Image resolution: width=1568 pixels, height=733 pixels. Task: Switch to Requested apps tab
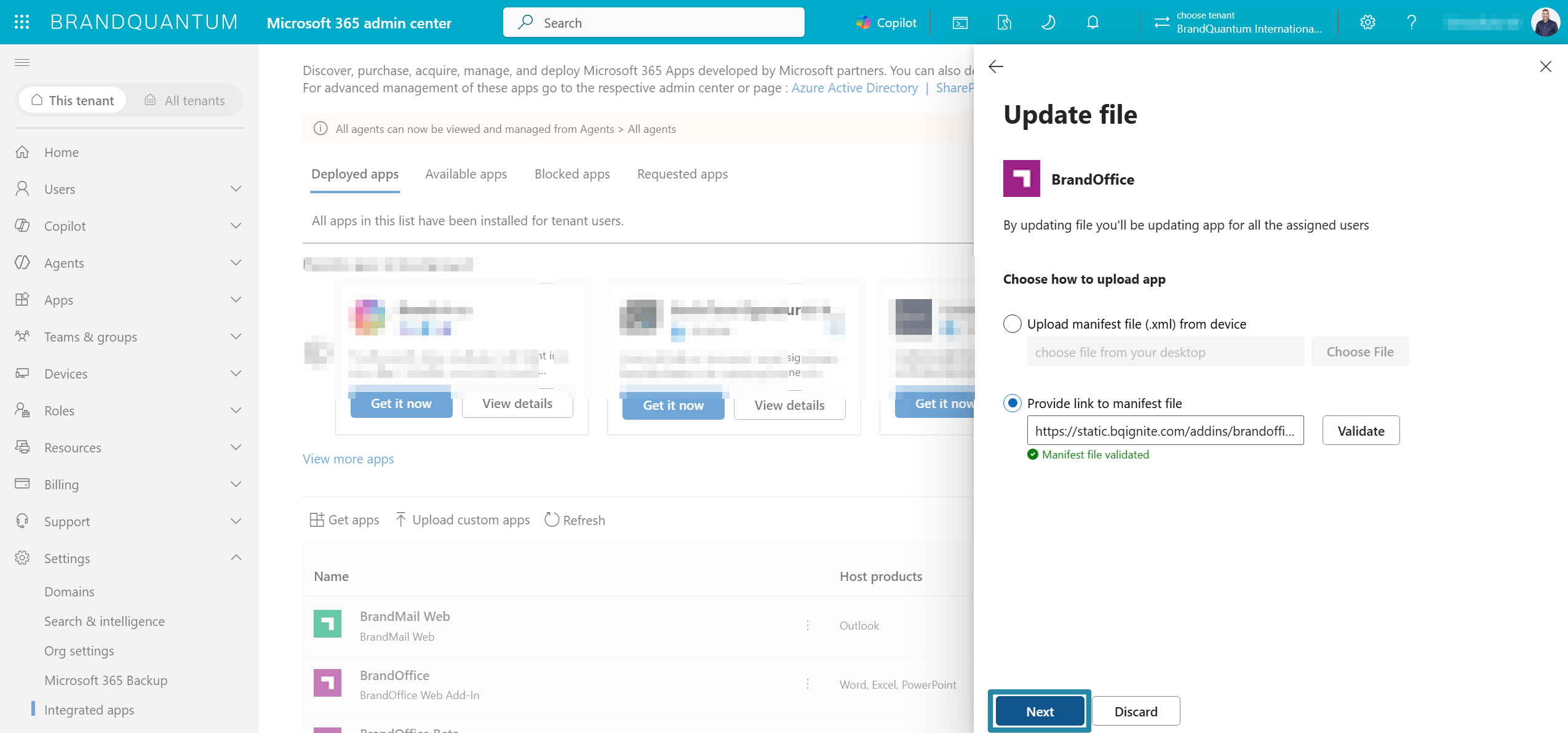pos(682,174)
